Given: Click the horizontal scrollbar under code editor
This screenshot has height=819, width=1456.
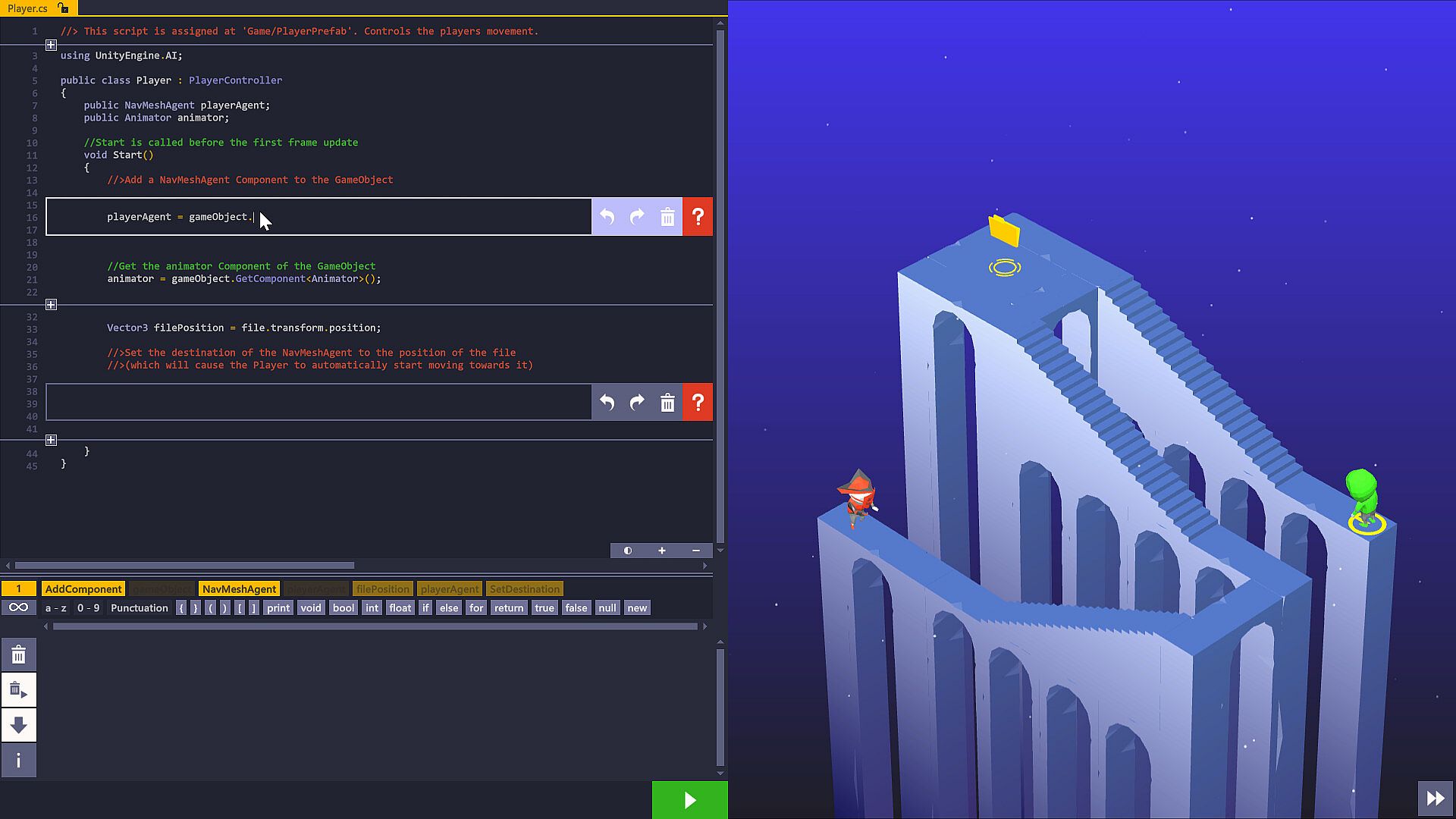Looking at the screenshot, I should (x=184, y=565).
